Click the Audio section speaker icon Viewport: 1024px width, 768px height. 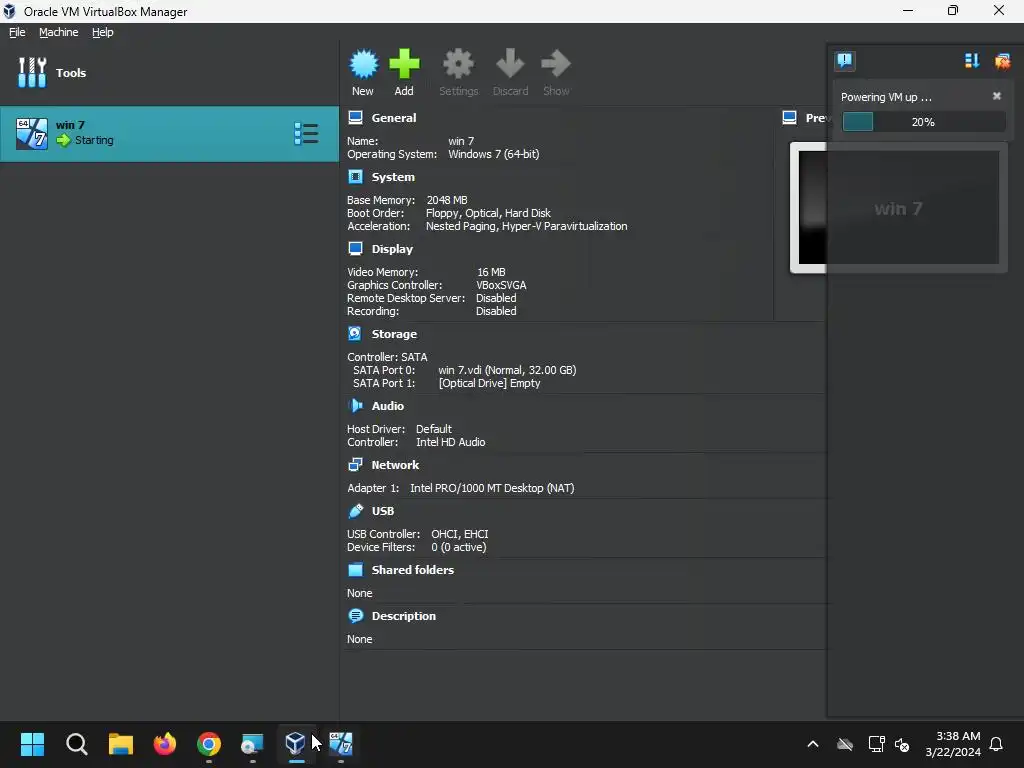coord(355,406)
